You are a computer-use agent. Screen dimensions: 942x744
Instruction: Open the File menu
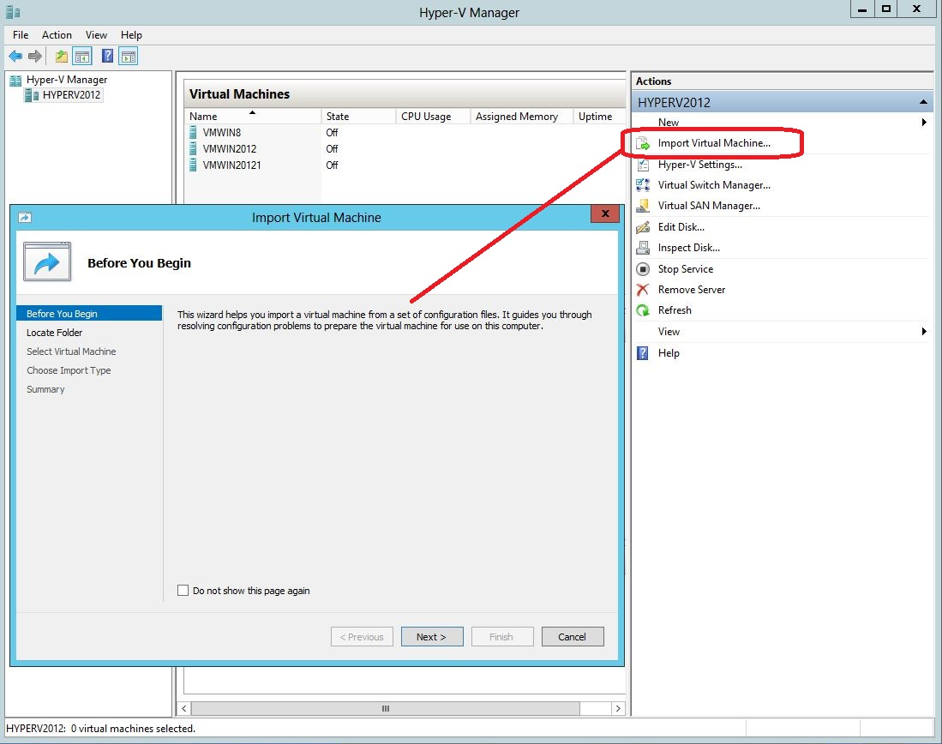point(20,35)
